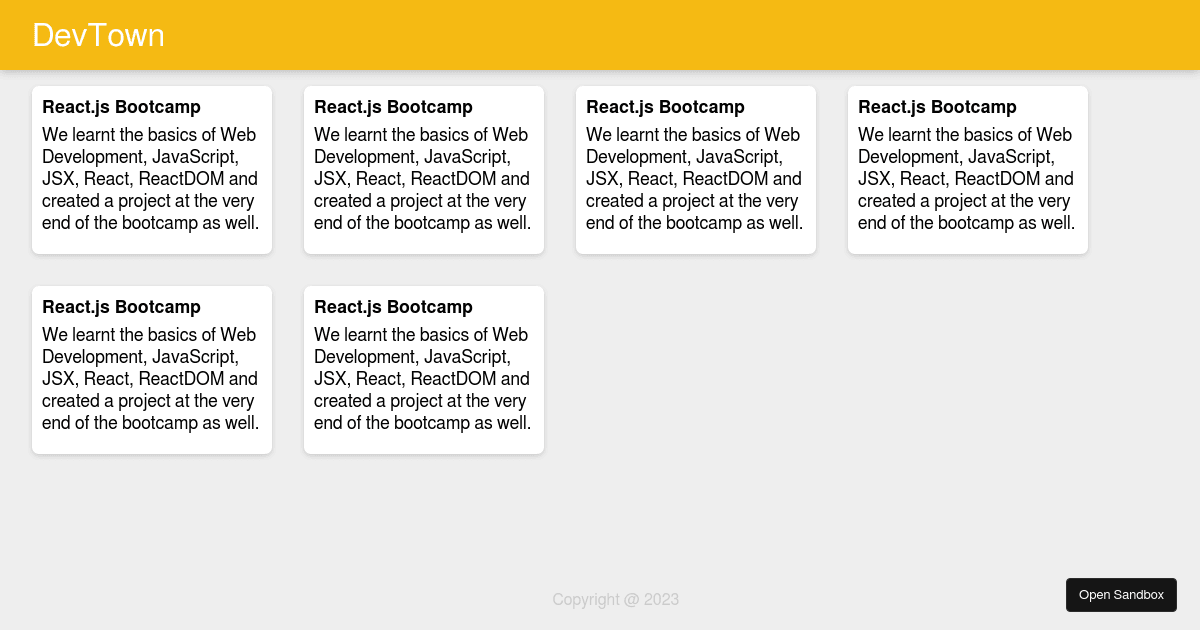This screenshot has height=630, width=1200.
Task: Select the third React.js Bootcamp card
Action: tap(696, 169)
